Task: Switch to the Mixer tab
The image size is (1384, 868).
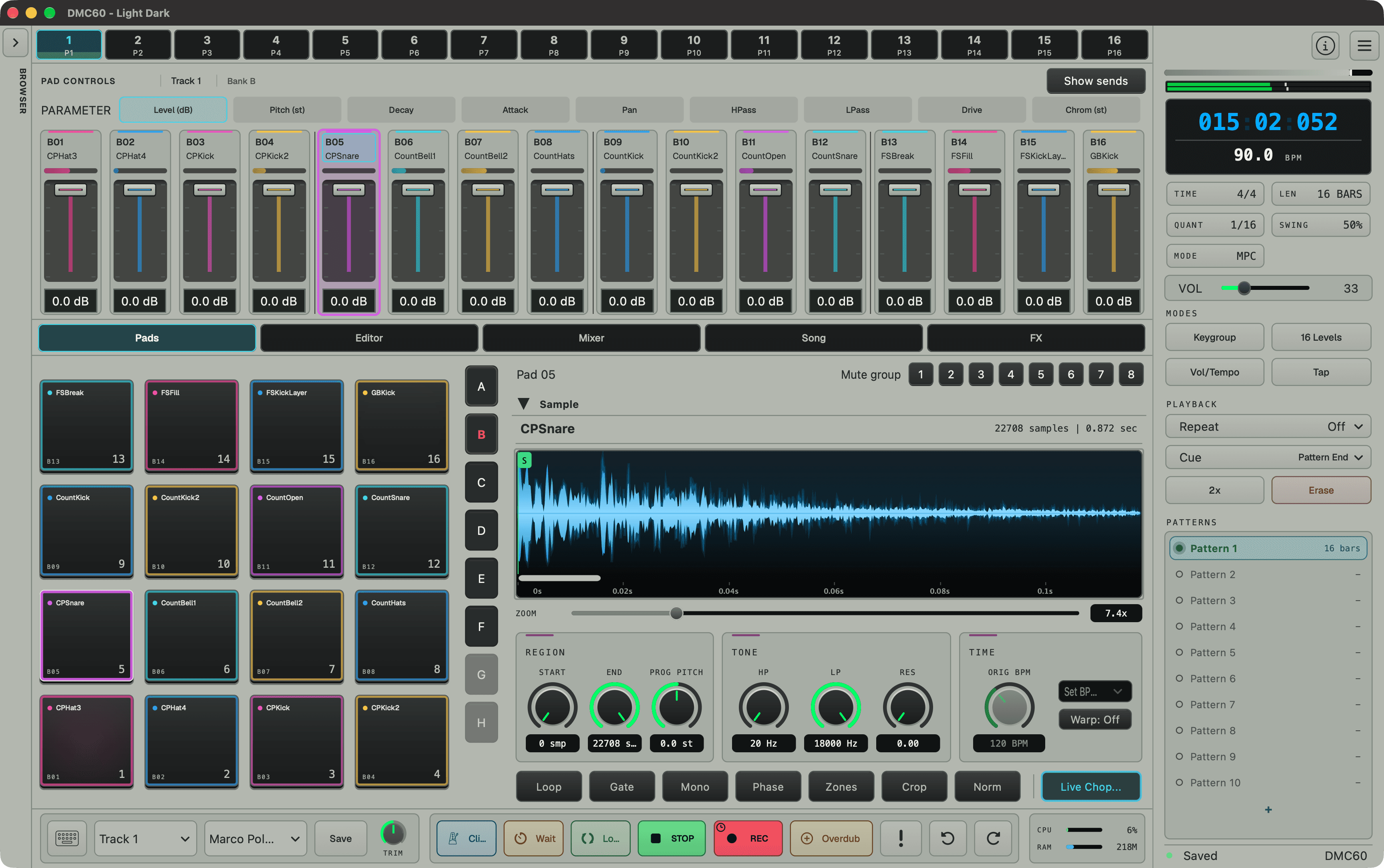Action: click(591, 338)
